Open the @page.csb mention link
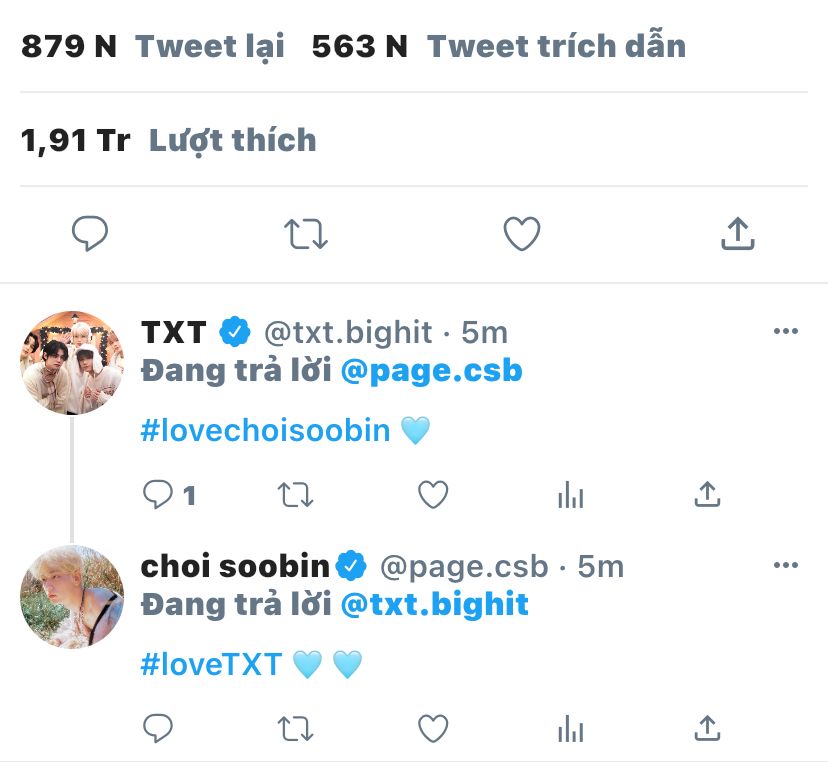The image size is (828, 762). [x=431, y=371]
